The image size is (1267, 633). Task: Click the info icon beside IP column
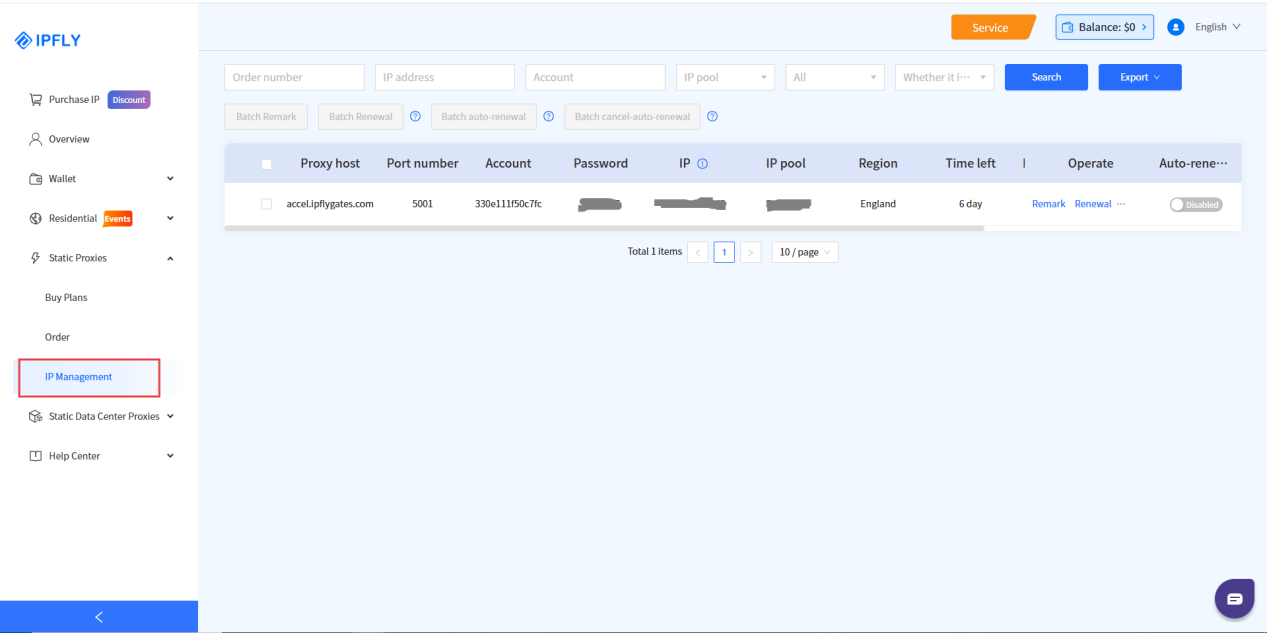pos(702,164)
